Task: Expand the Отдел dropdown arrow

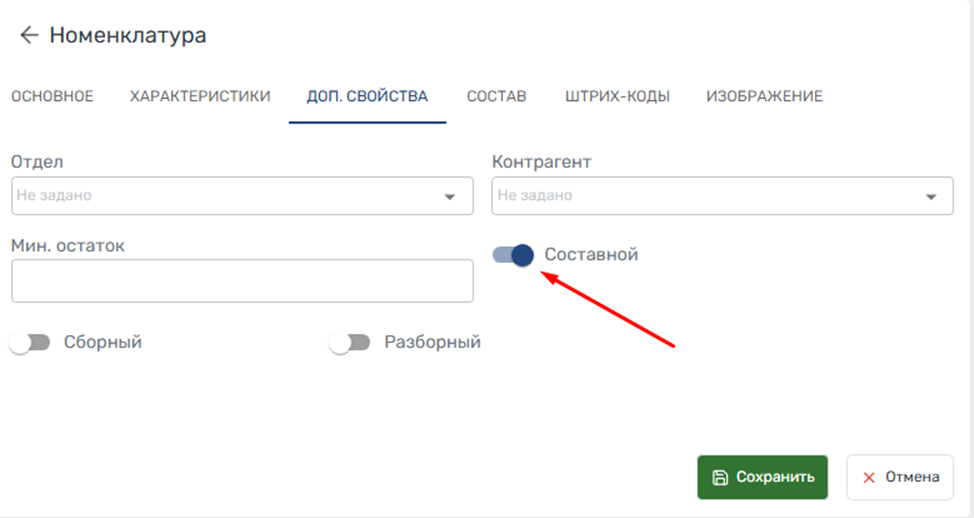Action: (449, 197)
